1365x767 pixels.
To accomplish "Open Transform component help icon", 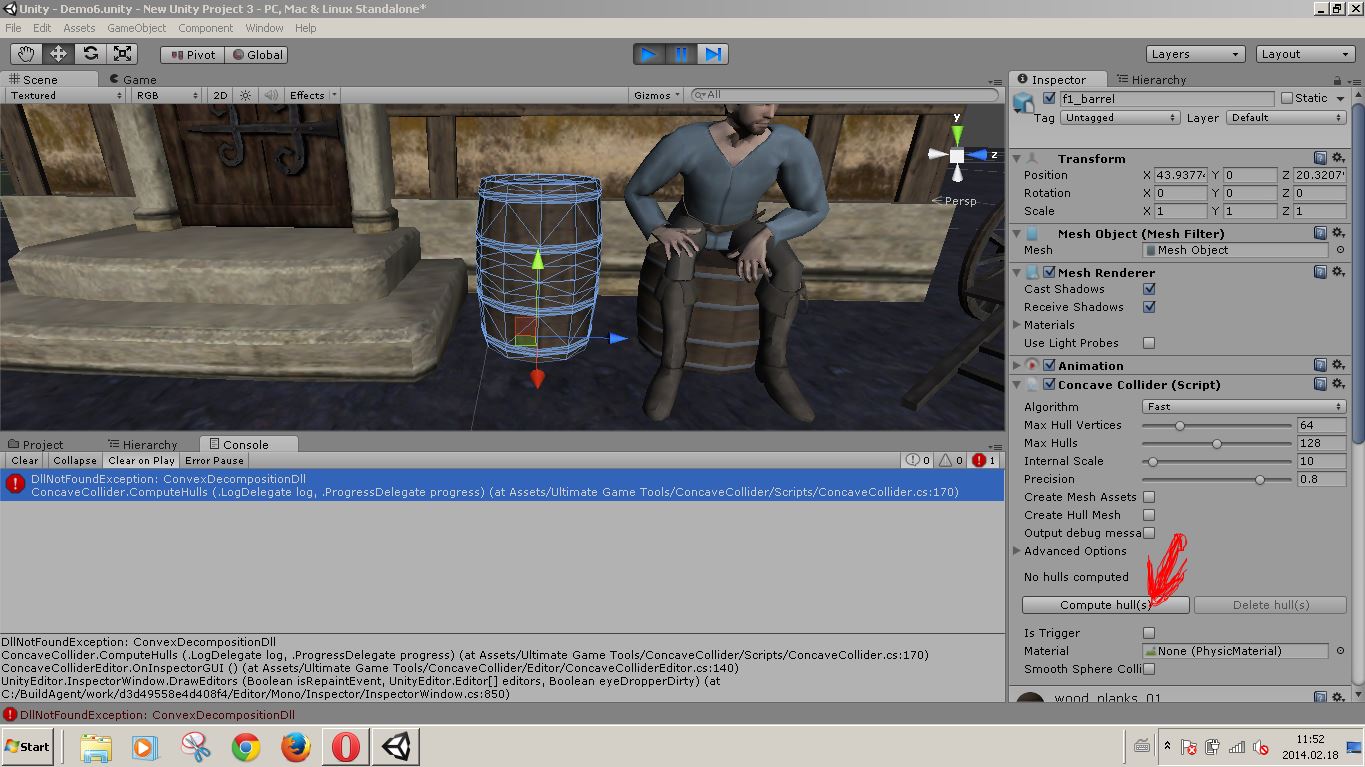I will (x=1320, y=158).
